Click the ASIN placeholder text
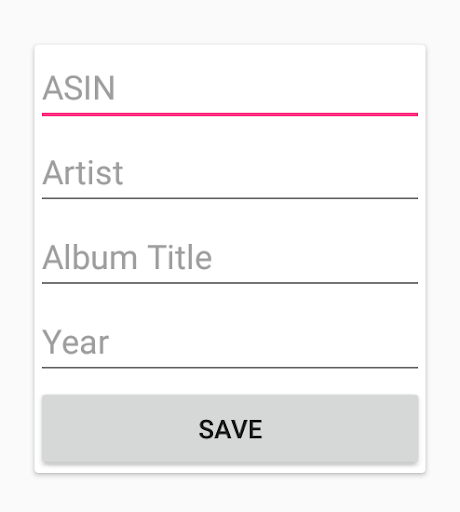460x512 pixels. tap(79, 88)
